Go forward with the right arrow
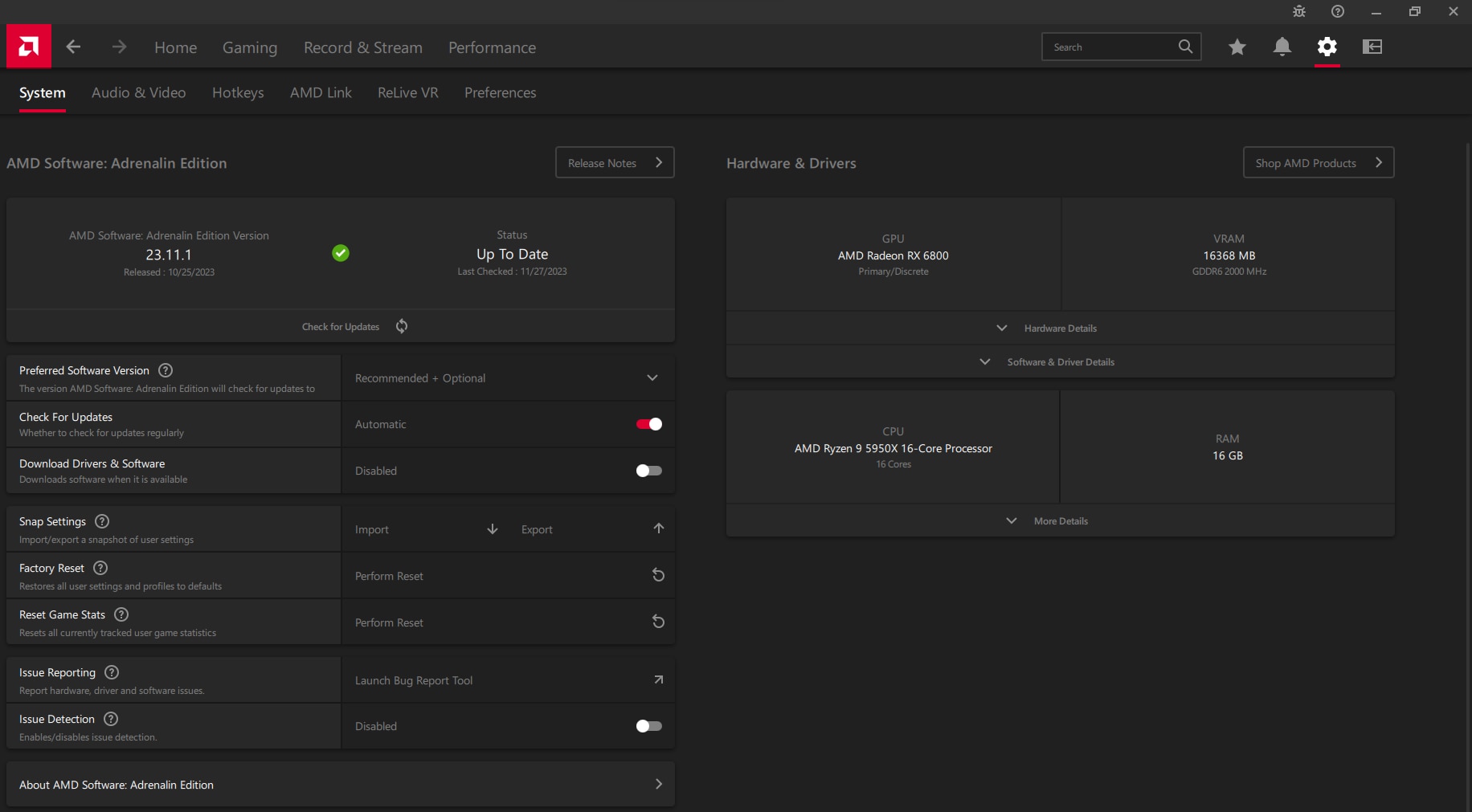The height and width of the screenshot is (812, 1472). pos(119,47)
